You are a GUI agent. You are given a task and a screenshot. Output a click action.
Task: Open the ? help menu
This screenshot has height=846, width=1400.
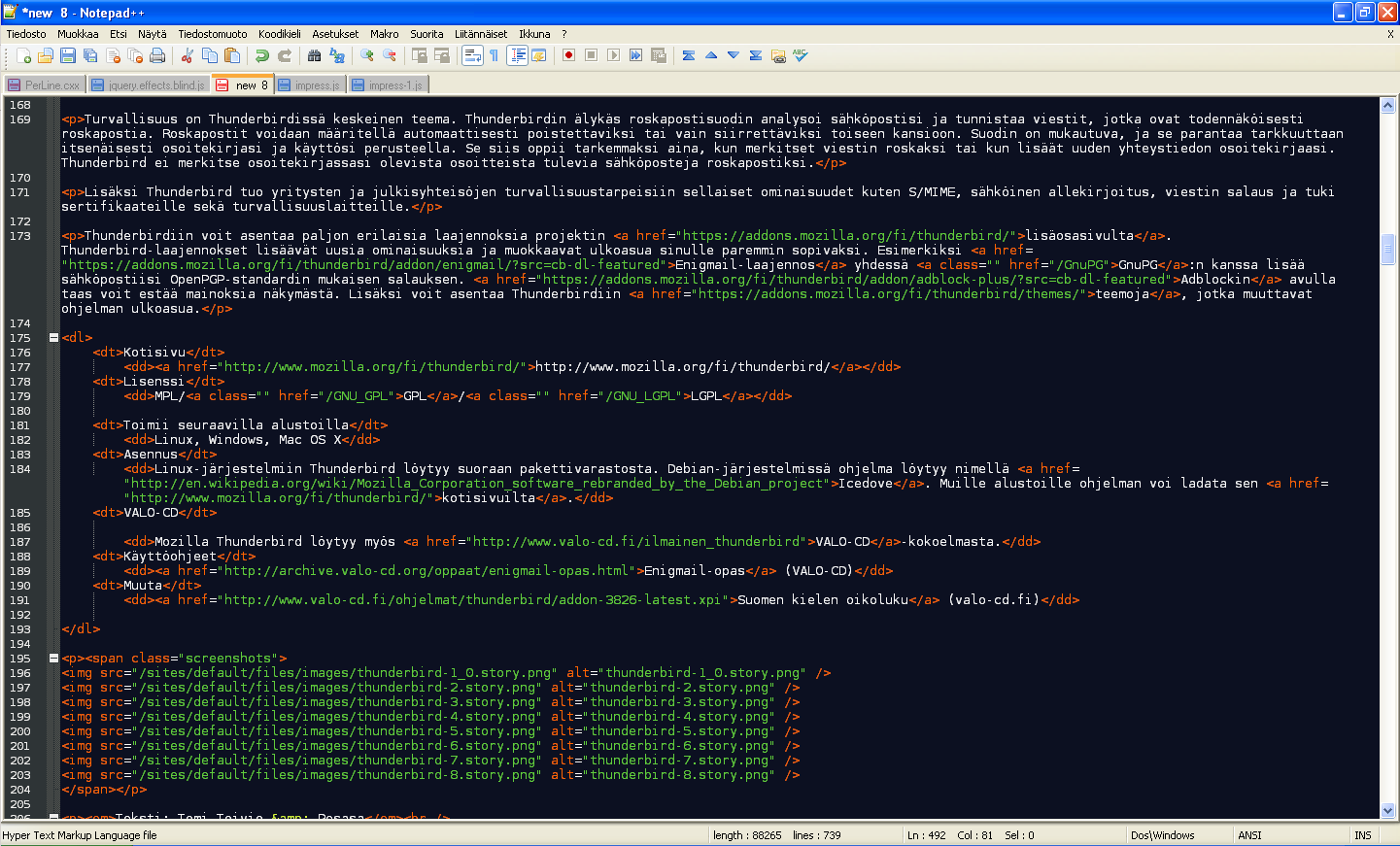564,34
